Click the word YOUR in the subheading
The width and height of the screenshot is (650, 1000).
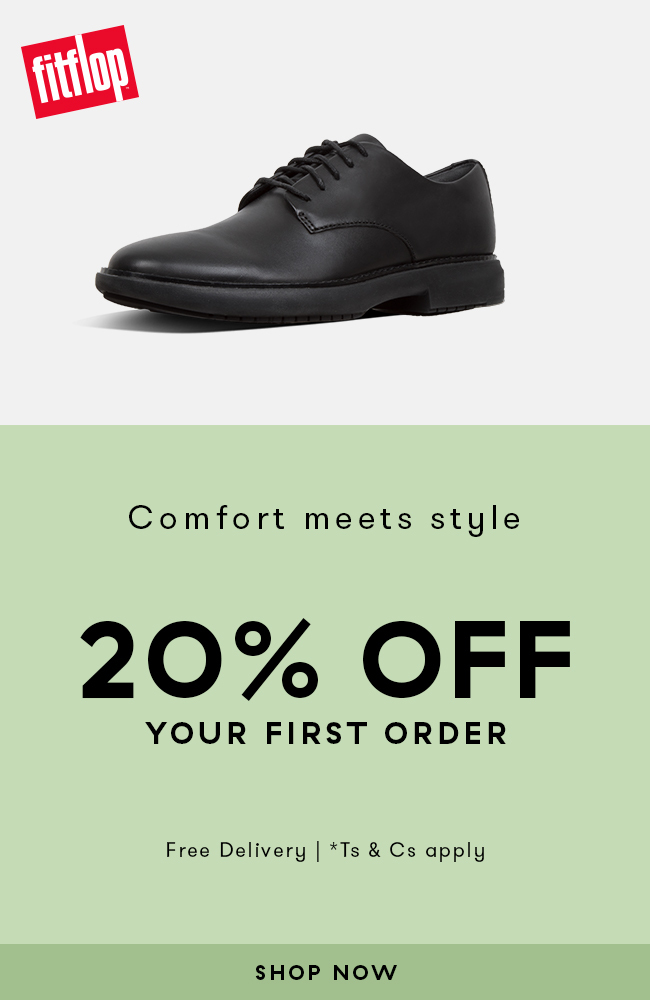click(197, 733)
